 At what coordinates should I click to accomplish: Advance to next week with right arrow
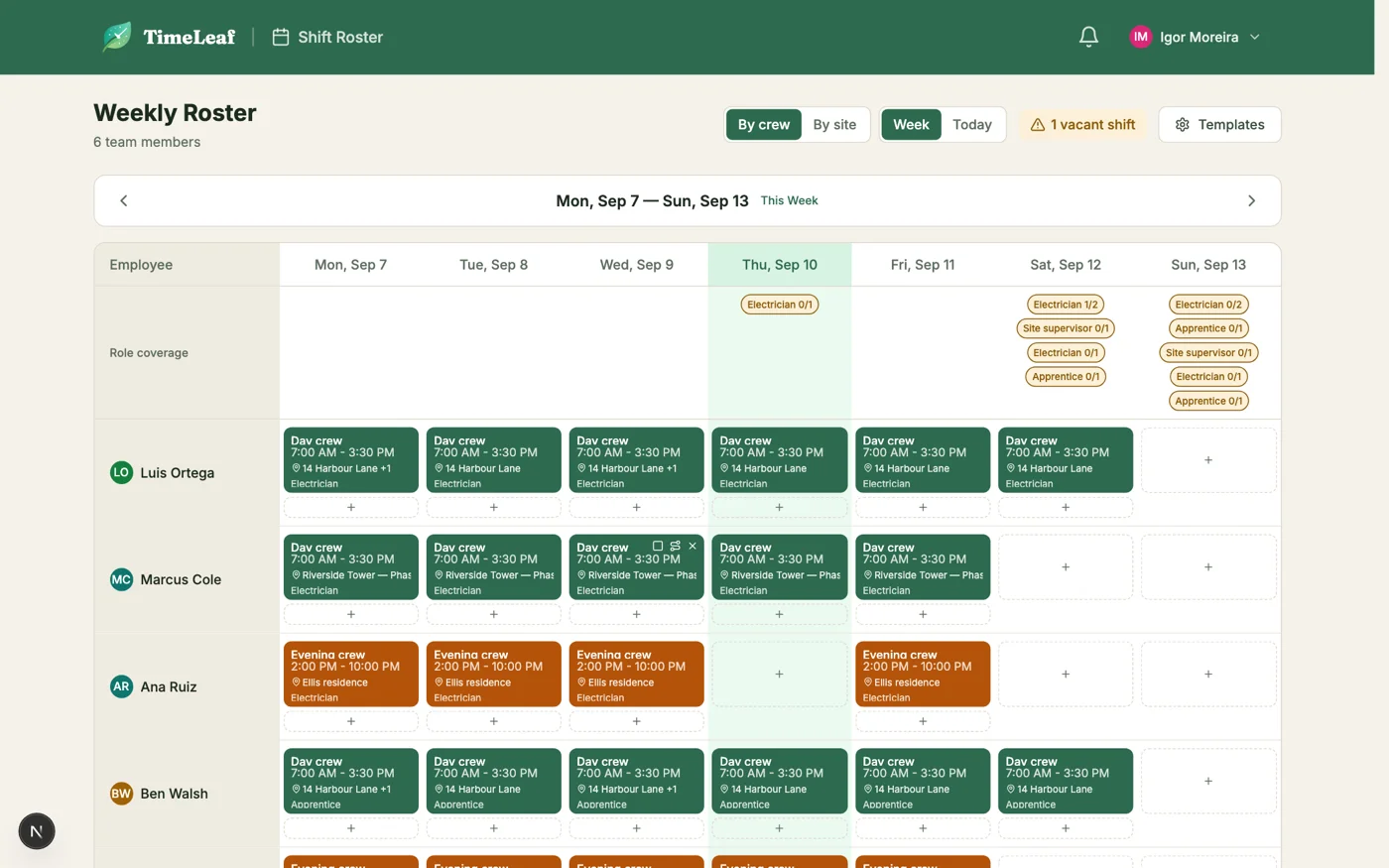pos(1251,200)
